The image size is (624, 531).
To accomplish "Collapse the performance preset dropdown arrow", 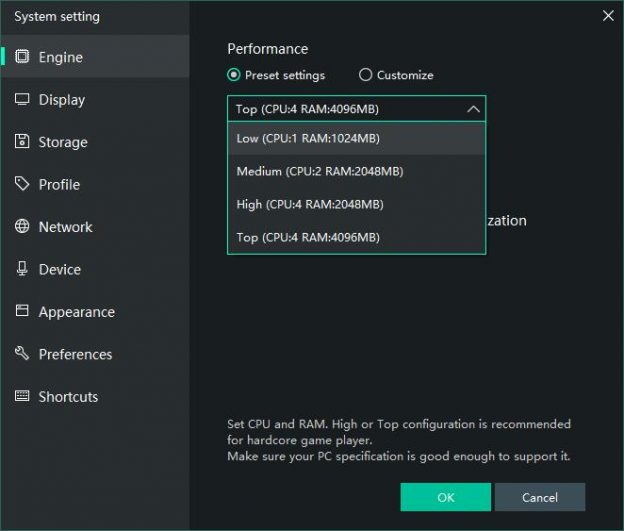I will [x=473, y=109].
